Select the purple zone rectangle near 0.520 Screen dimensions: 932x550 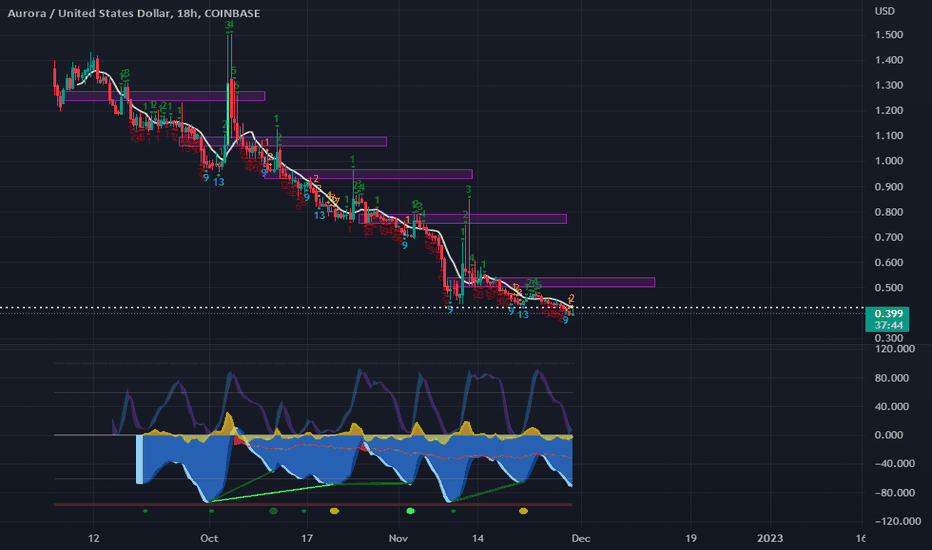point(551,282)
